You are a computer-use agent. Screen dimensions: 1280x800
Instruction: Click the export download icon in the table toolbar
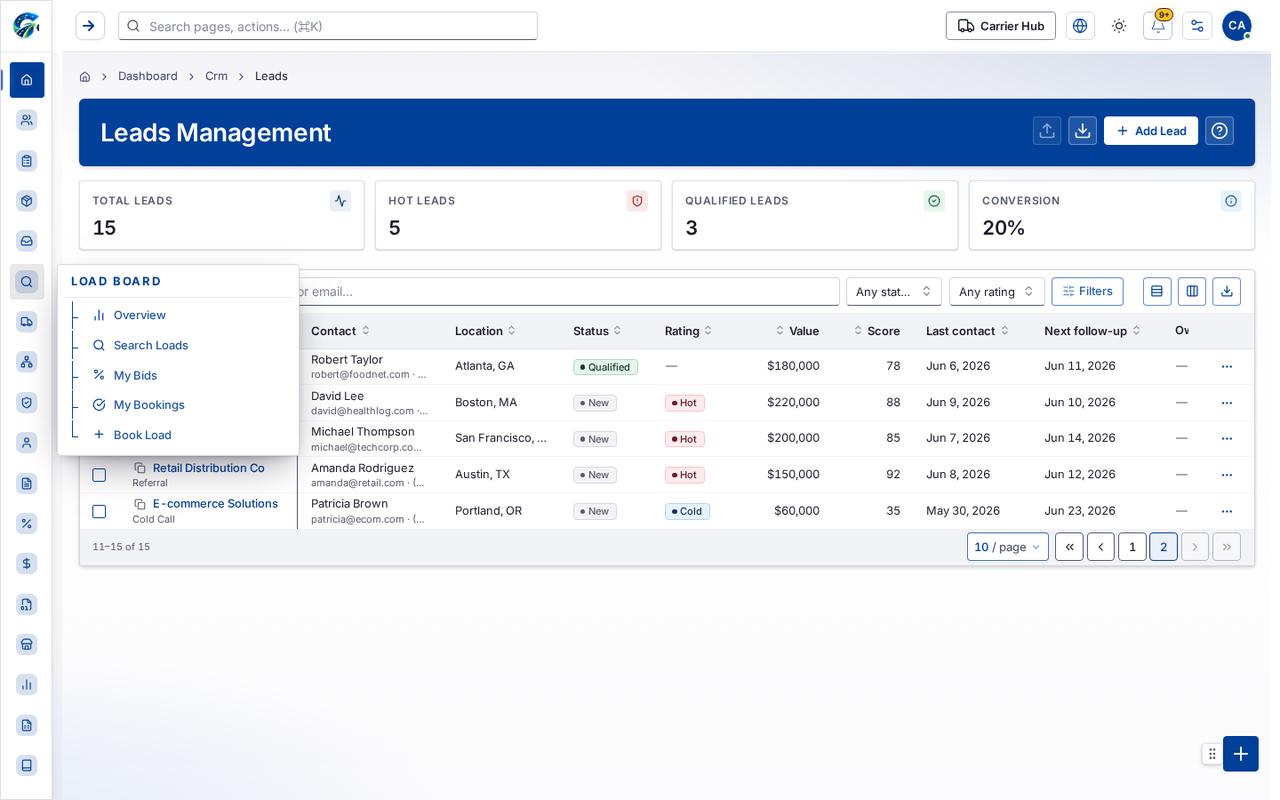tap(1227, 292)
